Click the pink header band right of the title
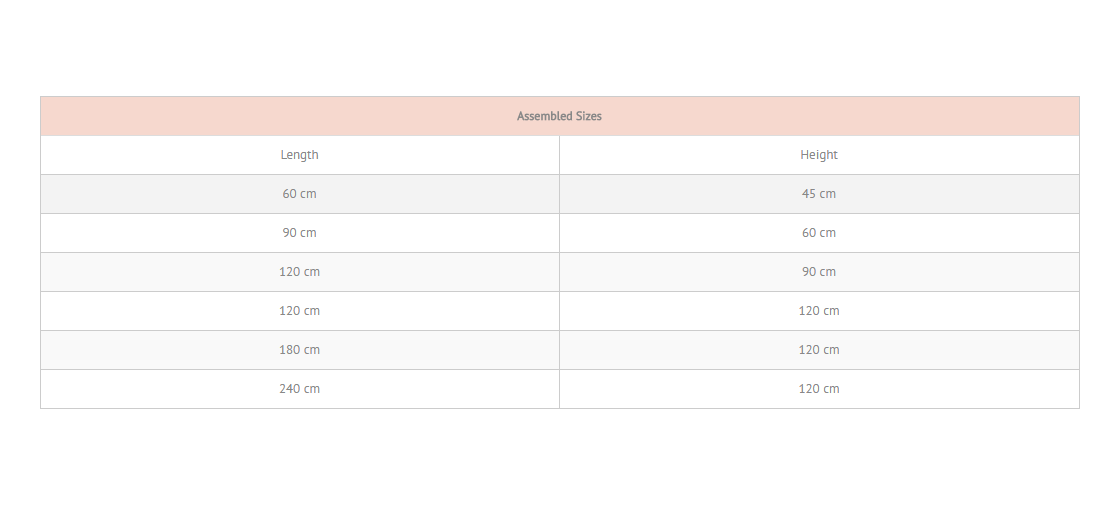1120x520 pixels. 841,116
